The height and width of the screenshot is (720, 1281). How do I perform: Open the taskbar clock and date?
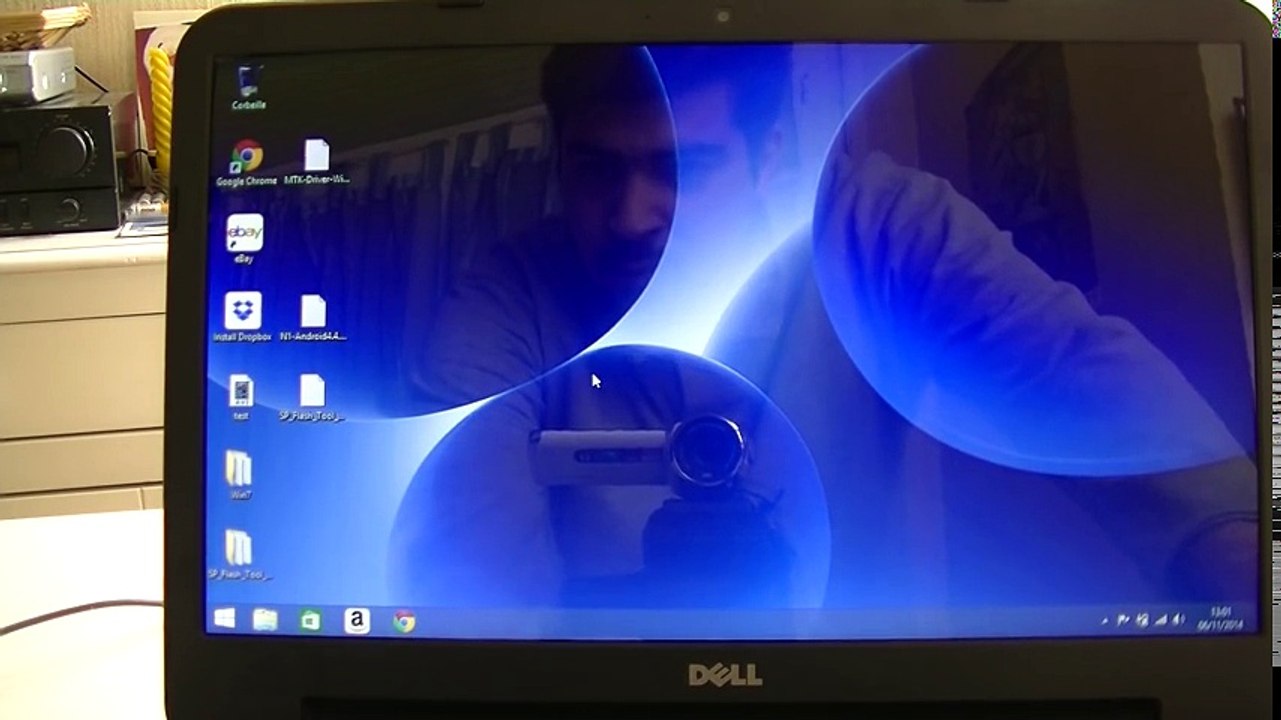tap(1219, 619)
